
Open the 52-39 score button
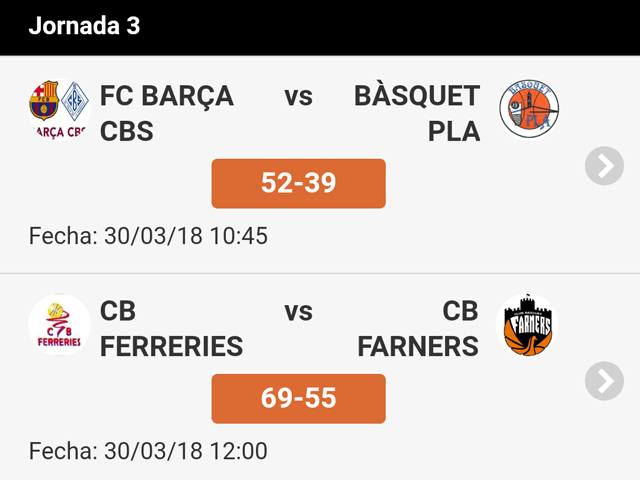298,183
